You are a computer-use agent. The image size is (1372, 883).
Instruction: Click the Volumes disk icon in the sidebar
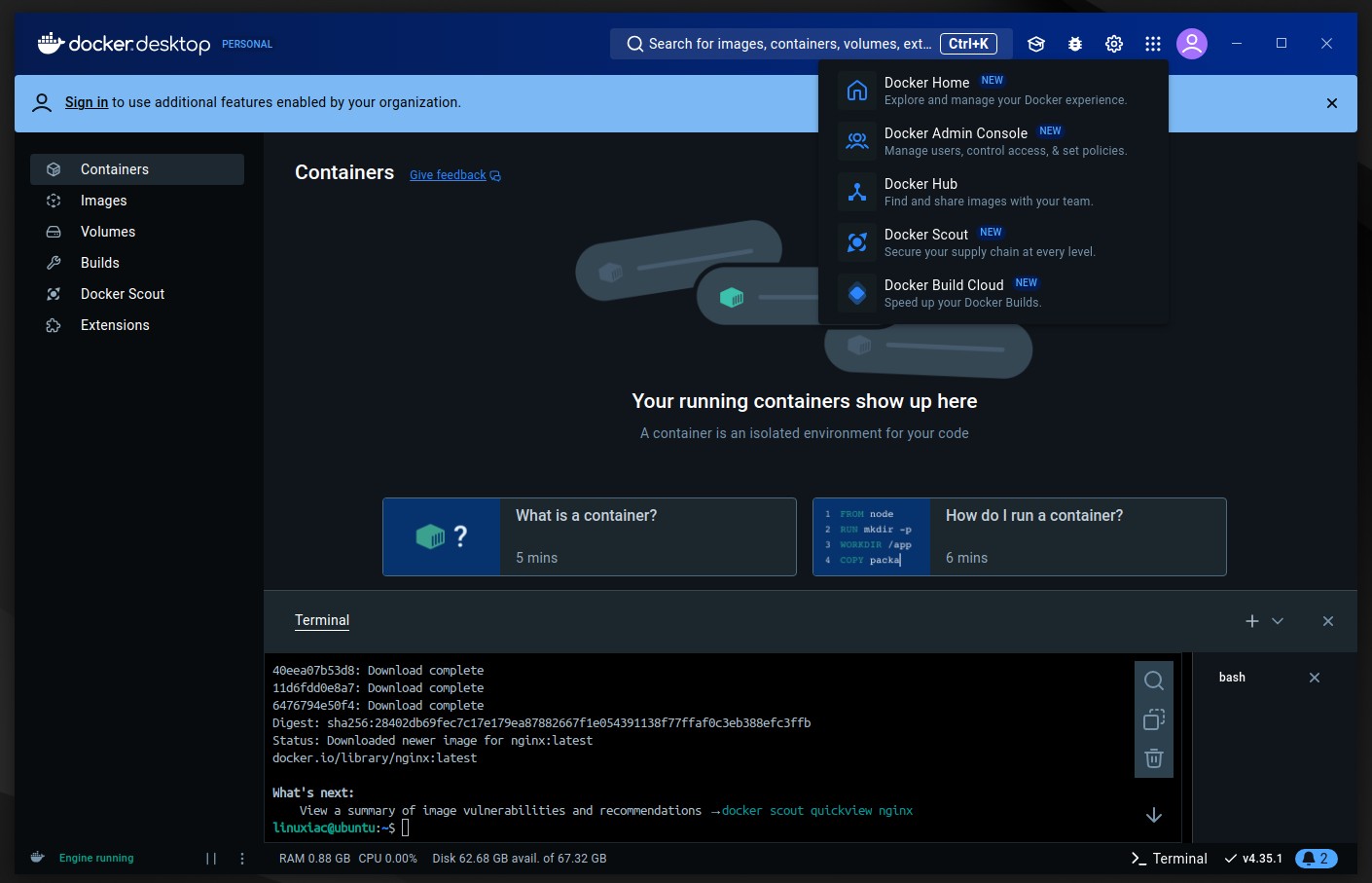pos(54,232)
